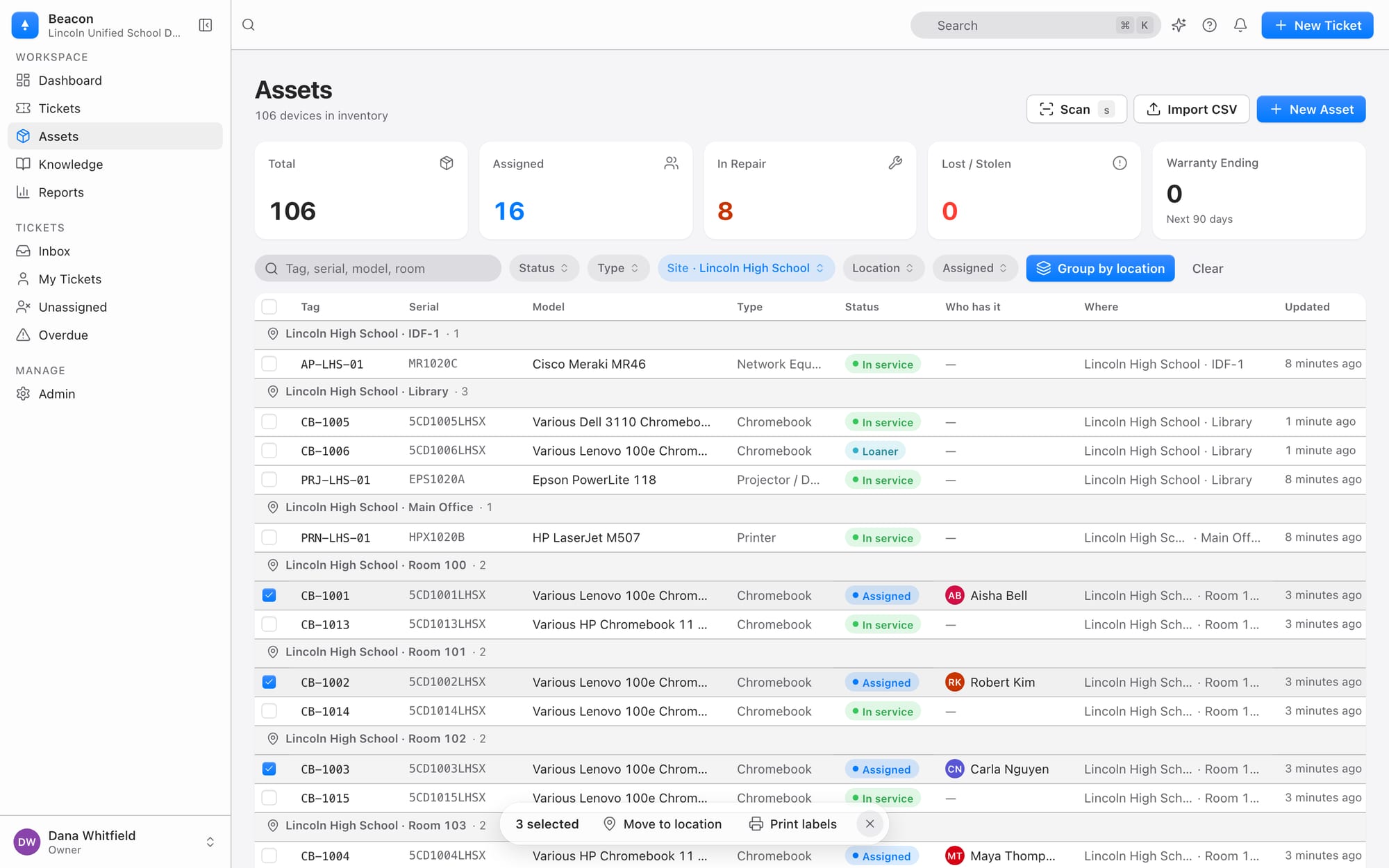Open the Type filter dropdown
The image size is (1389, 868).
pyautogui.click(x=618, y=268)
